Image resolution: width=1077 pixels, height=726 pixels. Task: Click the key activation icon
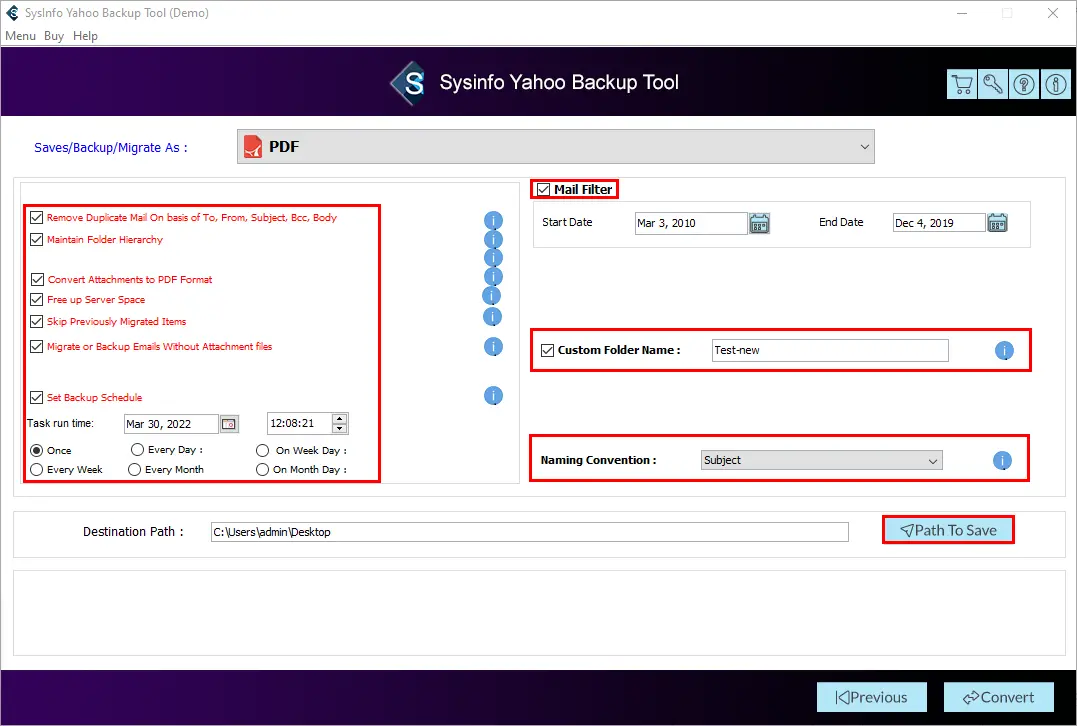(x=993, y=85)
